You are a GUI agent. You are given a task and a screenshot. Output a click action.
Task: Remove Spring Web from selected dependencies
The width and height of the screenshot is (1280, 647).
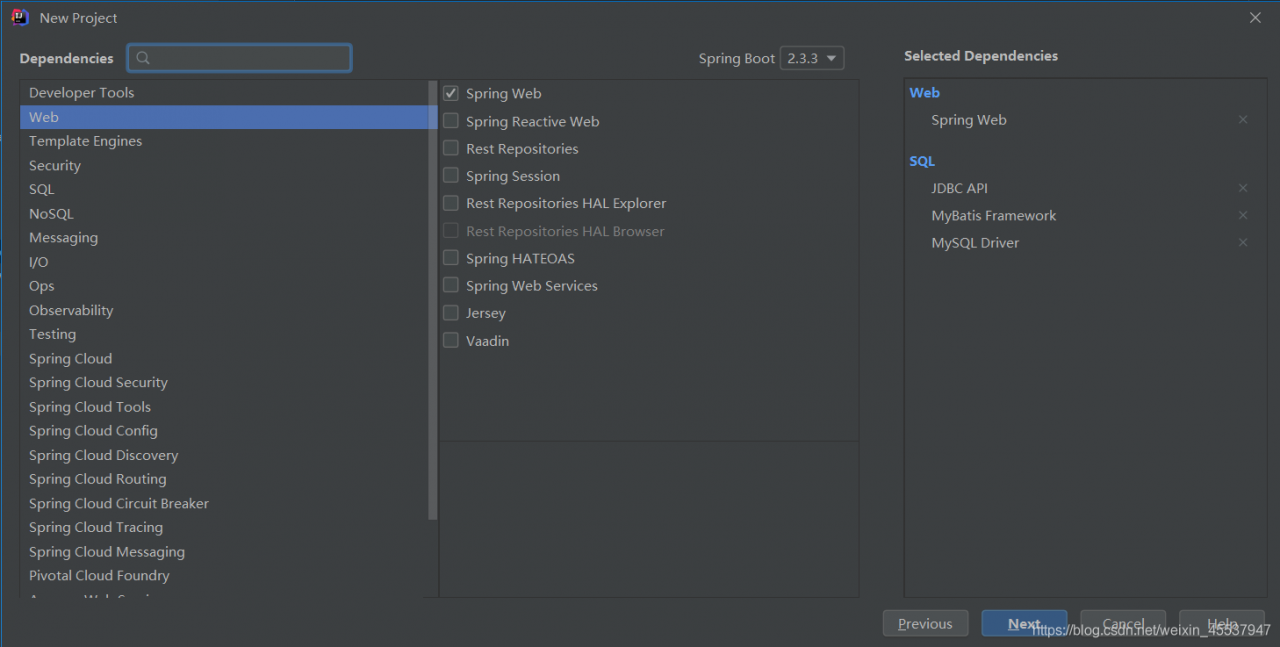[x=1243, y=120]
